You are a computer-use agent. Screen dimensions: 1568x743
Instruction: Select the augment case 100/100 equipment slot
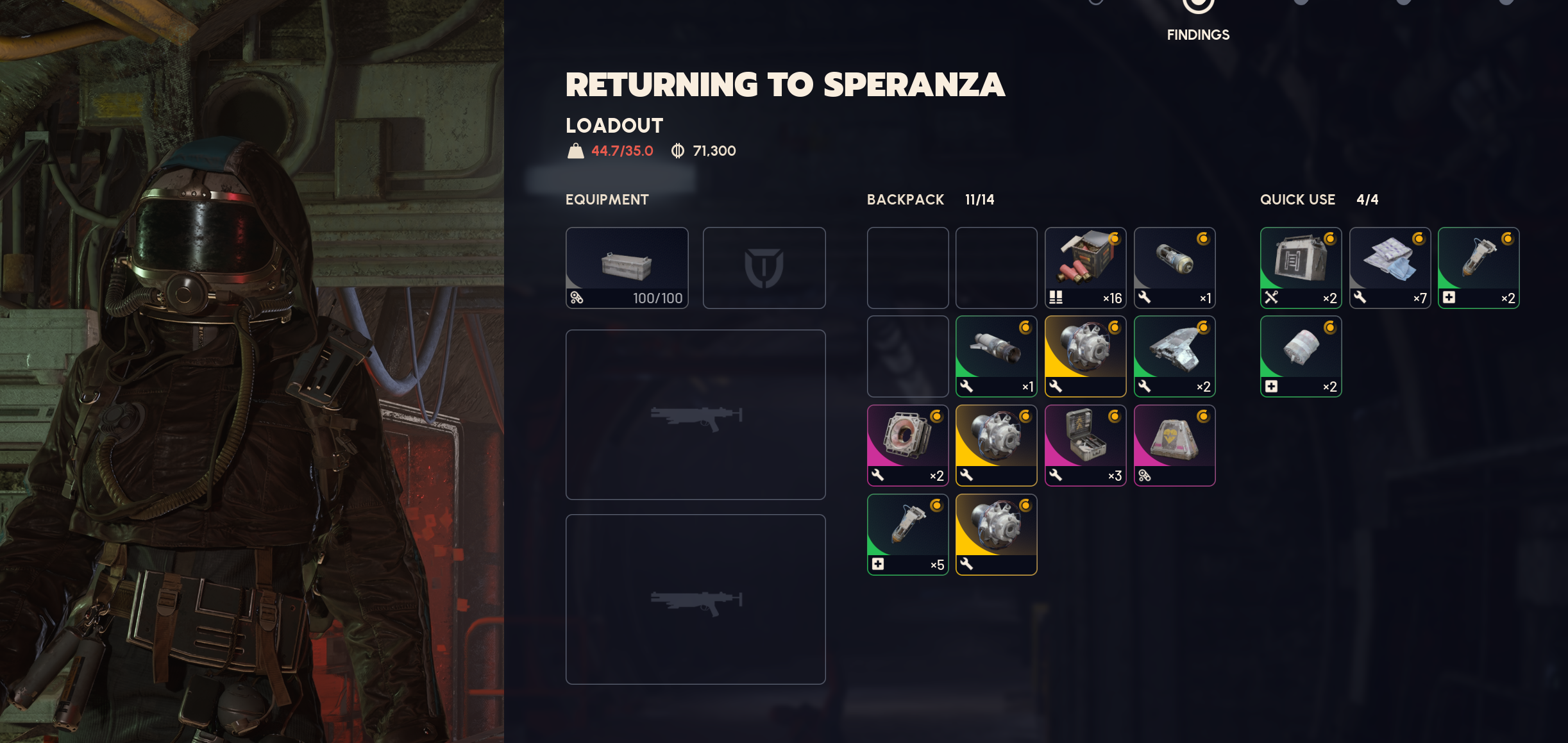[x=627, y=268]
